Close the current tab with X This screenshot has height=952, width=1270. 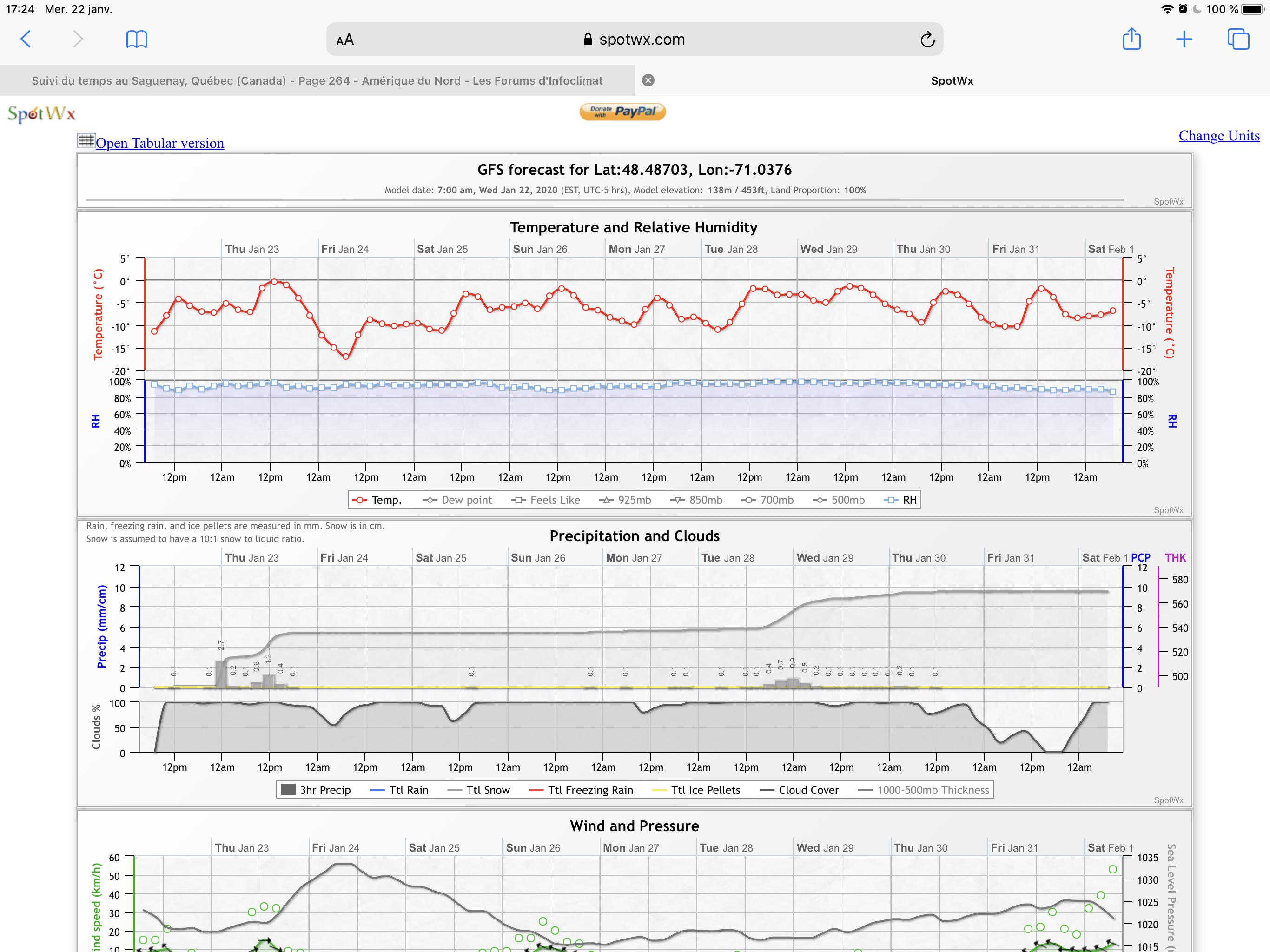point(648,80)
